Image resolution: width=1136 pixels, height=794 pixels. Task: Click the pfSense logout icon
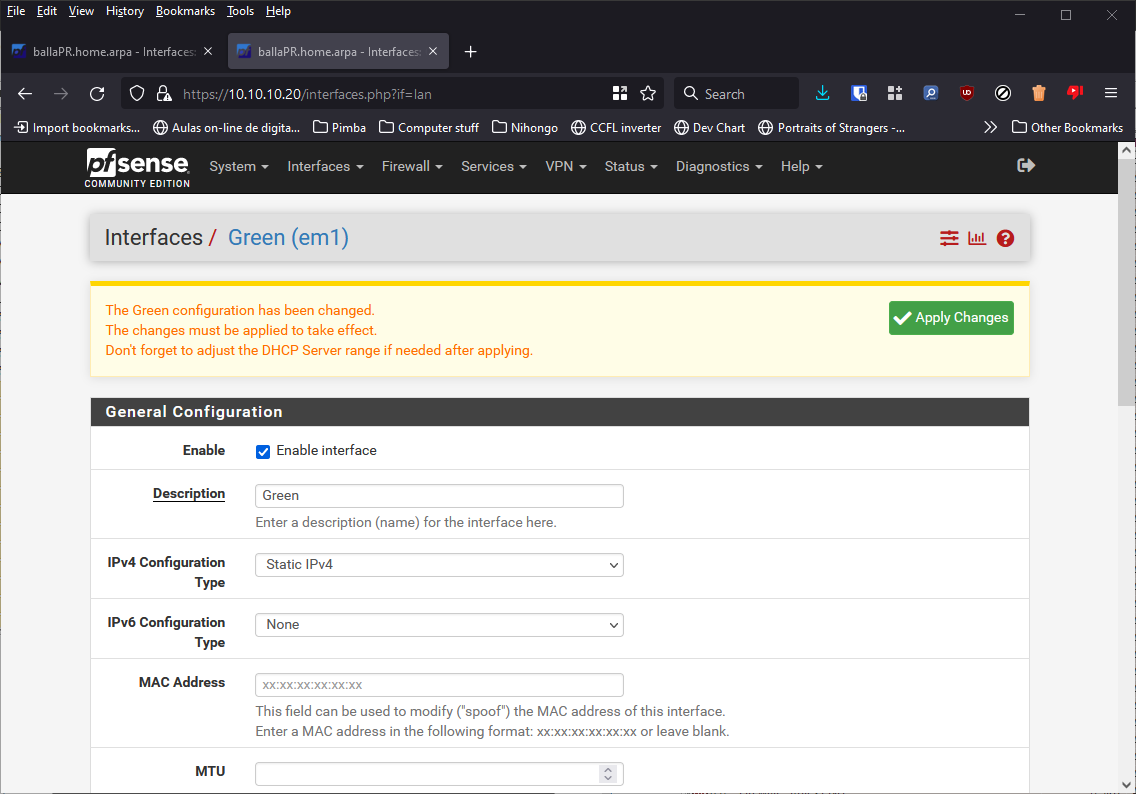coord(1025,166)
